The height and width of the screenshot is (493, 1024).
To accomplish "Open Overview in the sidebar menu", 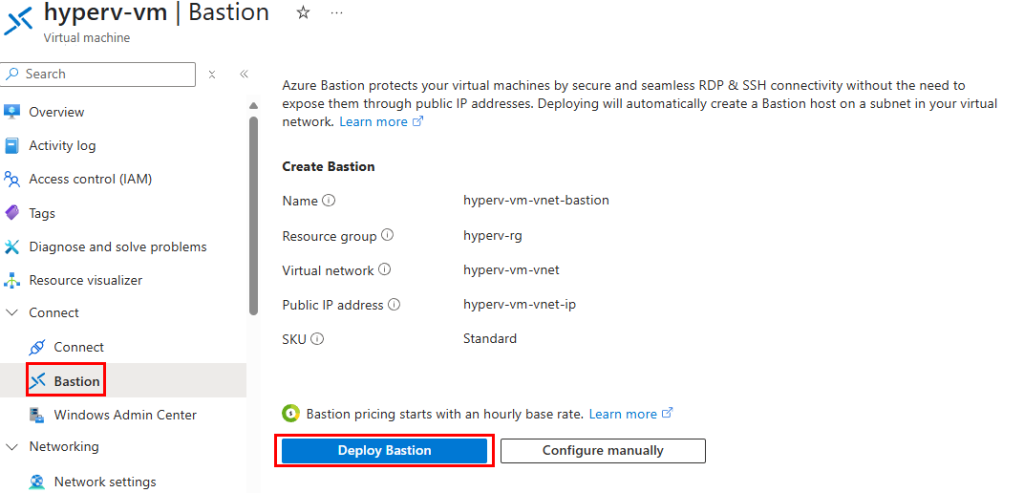I will tap(57, 112).
